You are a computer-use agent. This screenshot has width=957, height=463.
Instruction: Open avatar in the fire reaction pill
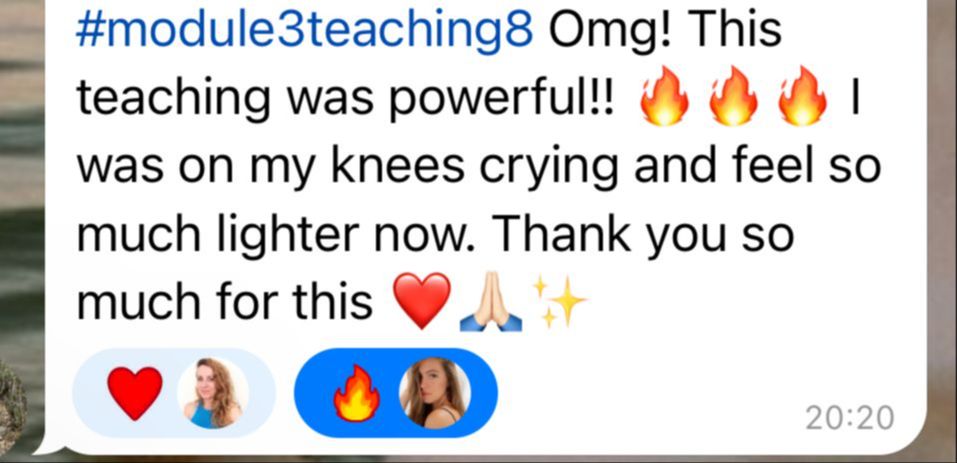click(435, 393)
